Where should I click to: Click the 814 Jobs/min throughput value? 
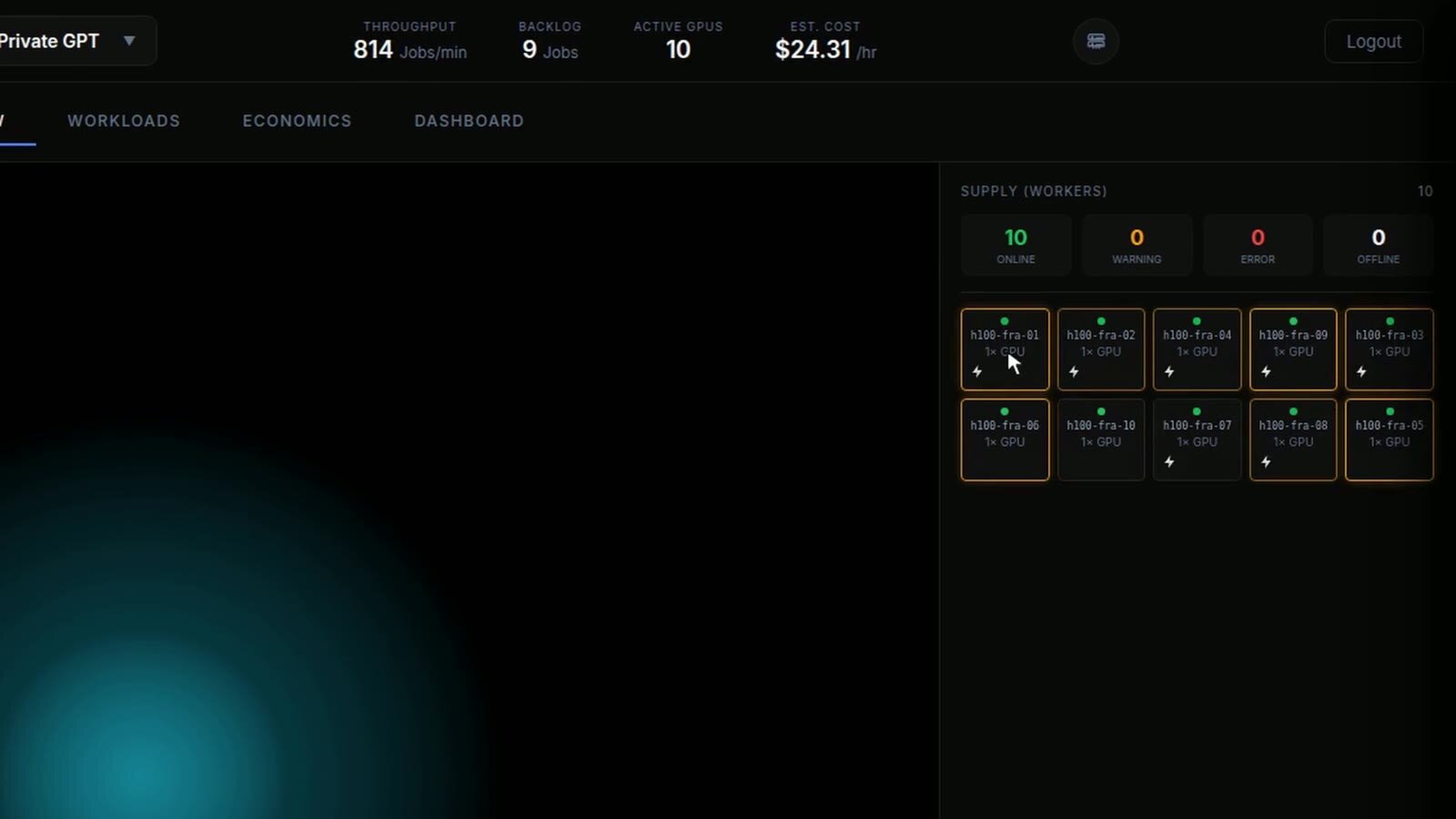point(409,50)
